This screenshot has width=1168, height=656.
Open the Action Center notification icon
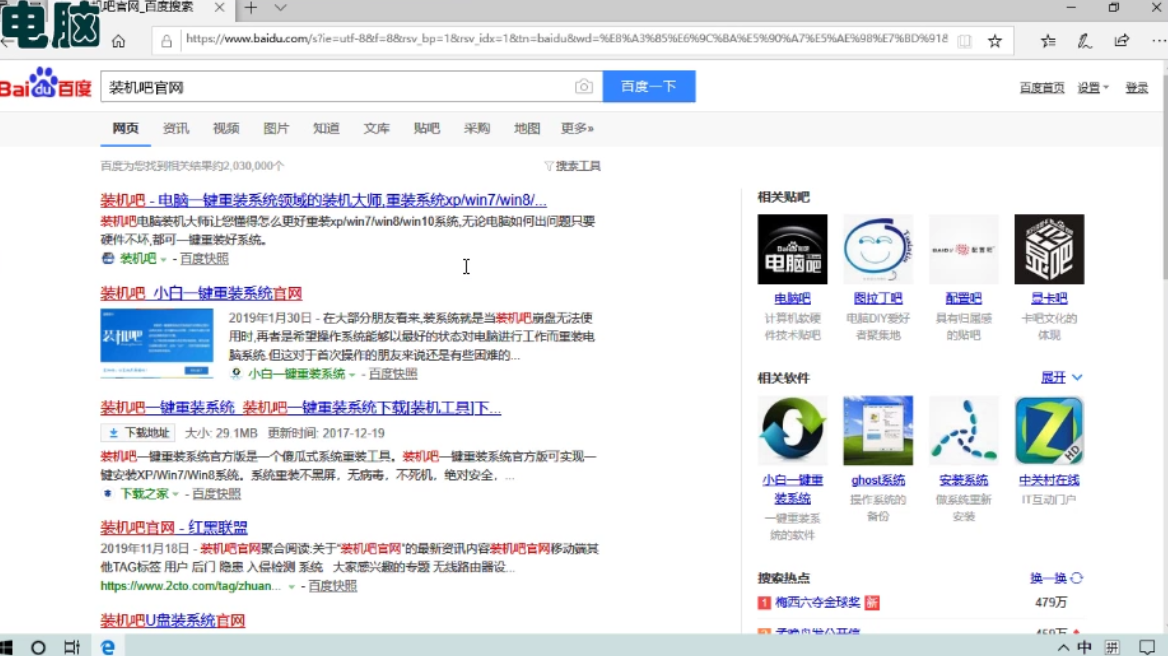coord(1148,647)
